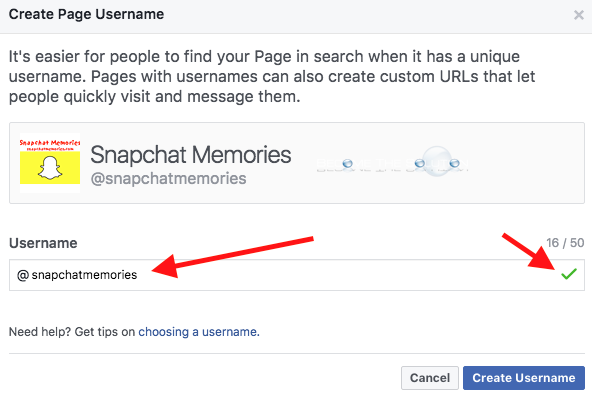Click the short red arrow near the checkmark

tap(529, 252)
